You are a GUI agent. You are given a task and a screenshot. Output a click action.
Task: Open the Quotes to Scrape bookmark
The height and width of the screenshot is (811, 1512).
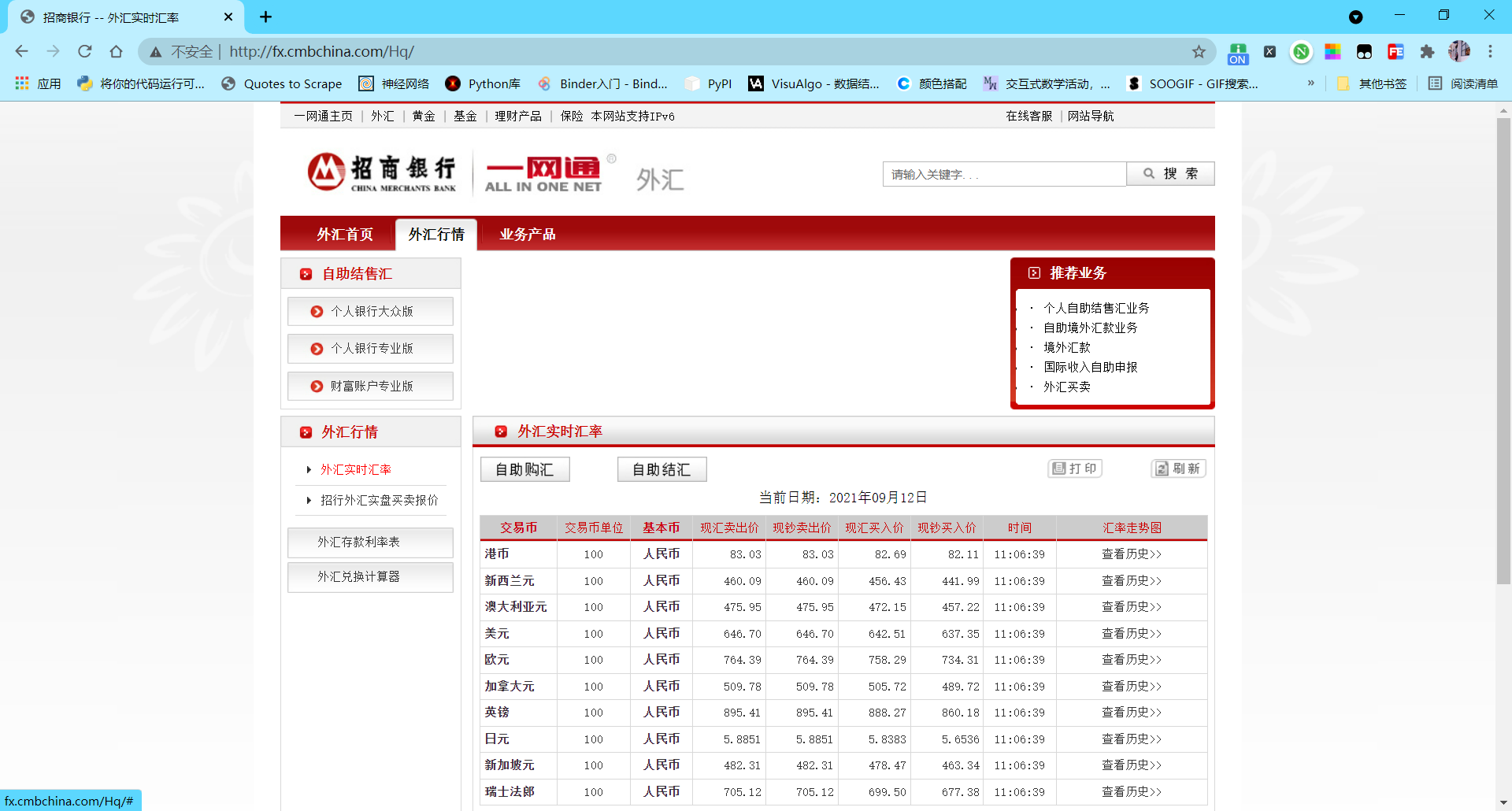point(281,83)
